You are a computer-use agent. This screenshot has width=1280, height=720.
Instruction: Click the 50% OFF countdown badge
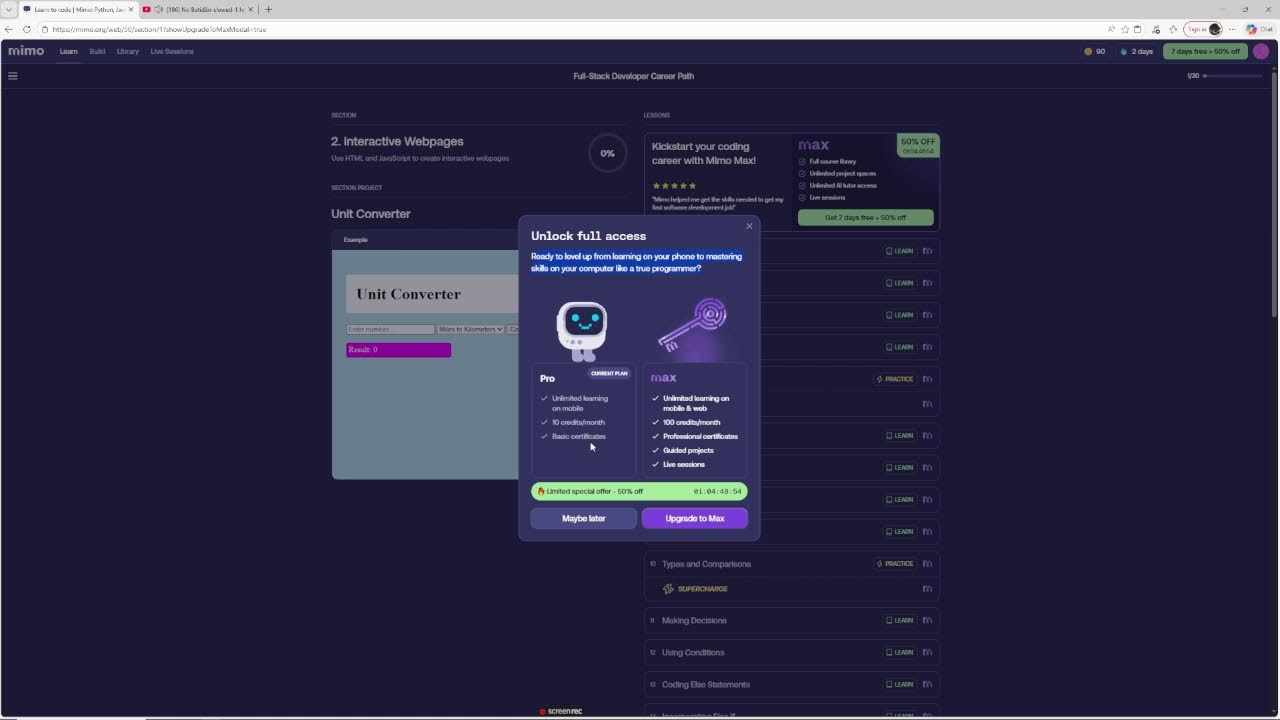click(918, 146)
